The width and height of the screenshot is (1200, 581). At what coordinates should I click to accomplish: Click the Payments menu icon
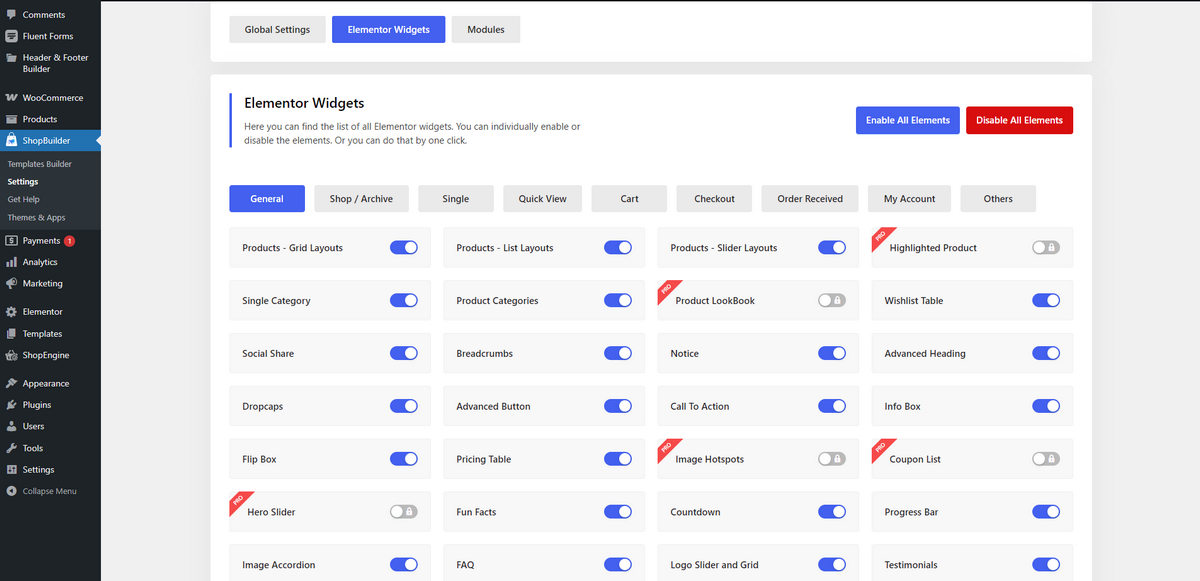(11, 241)
